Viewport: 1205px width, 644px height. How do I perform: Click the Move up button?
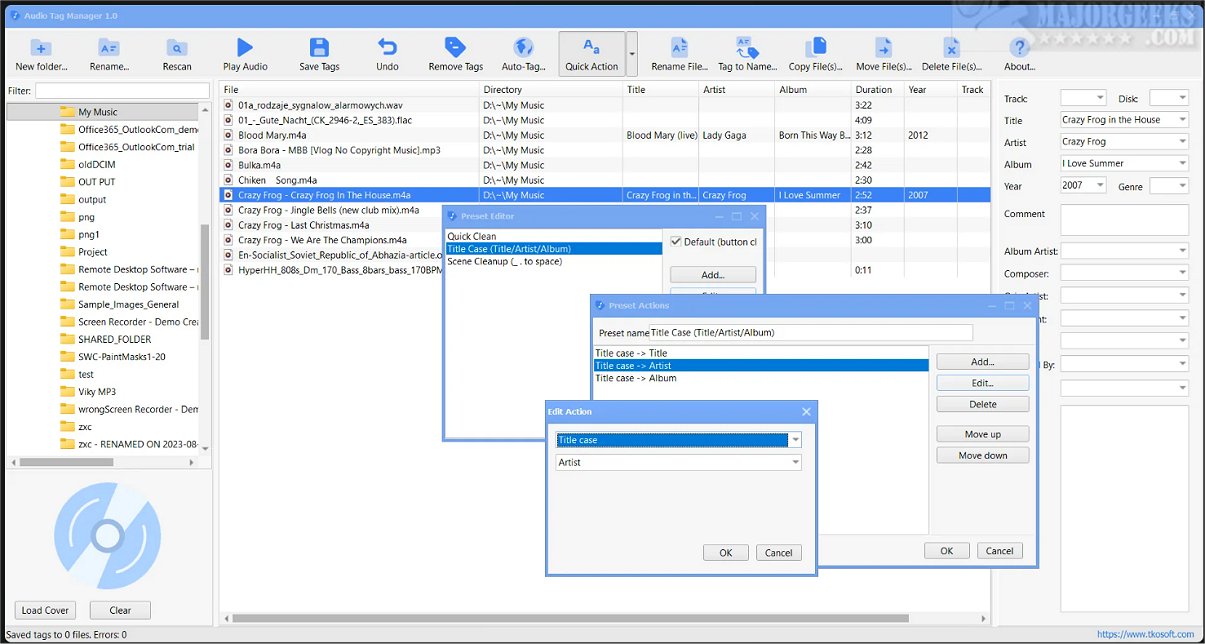[982, 434]
